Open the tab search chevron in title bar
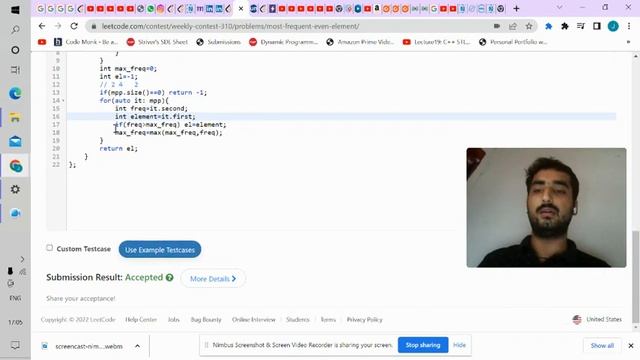 coord(559,7)
